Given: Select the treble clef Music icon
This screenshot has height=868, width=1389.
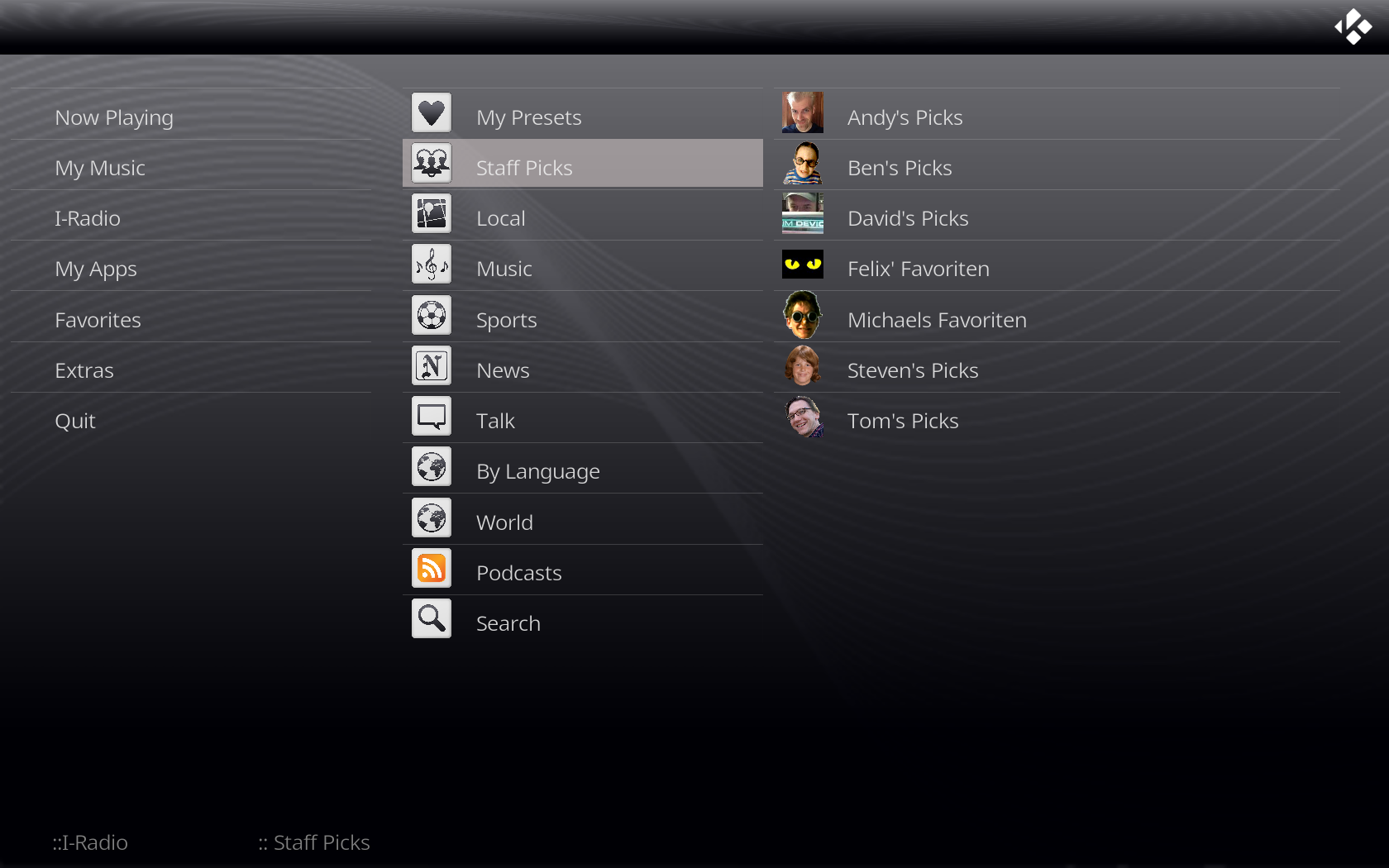Looking at the screenshot, I should click(x=432, y=265).
